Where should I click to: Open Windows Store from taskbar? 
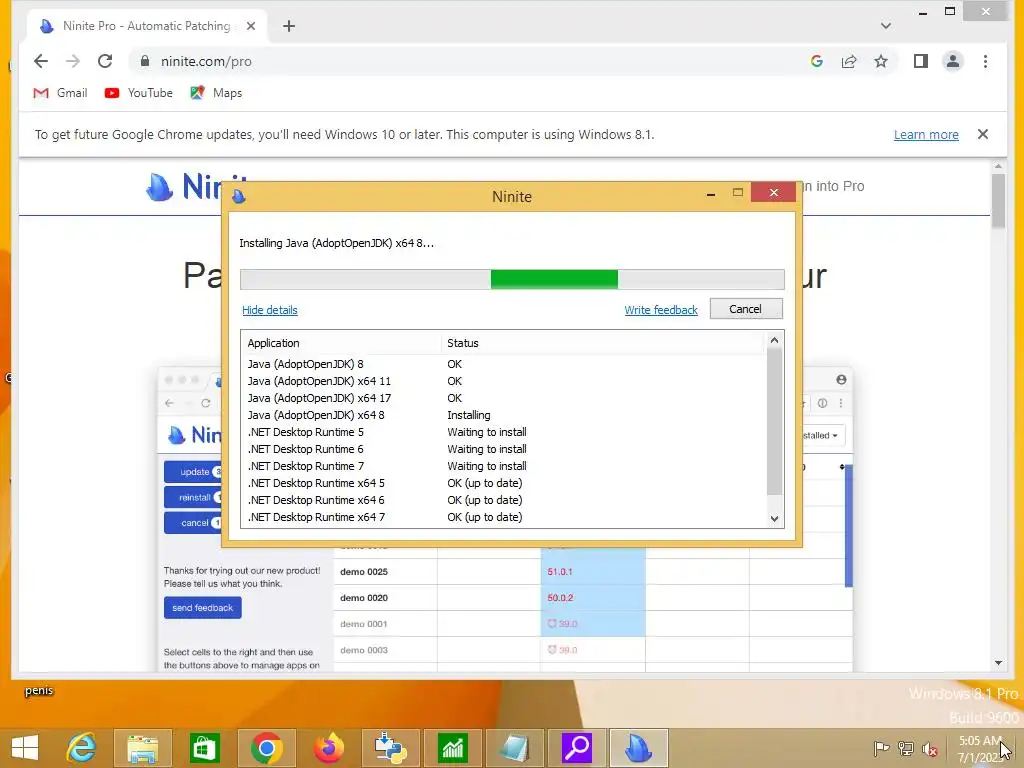coord(204,748)
